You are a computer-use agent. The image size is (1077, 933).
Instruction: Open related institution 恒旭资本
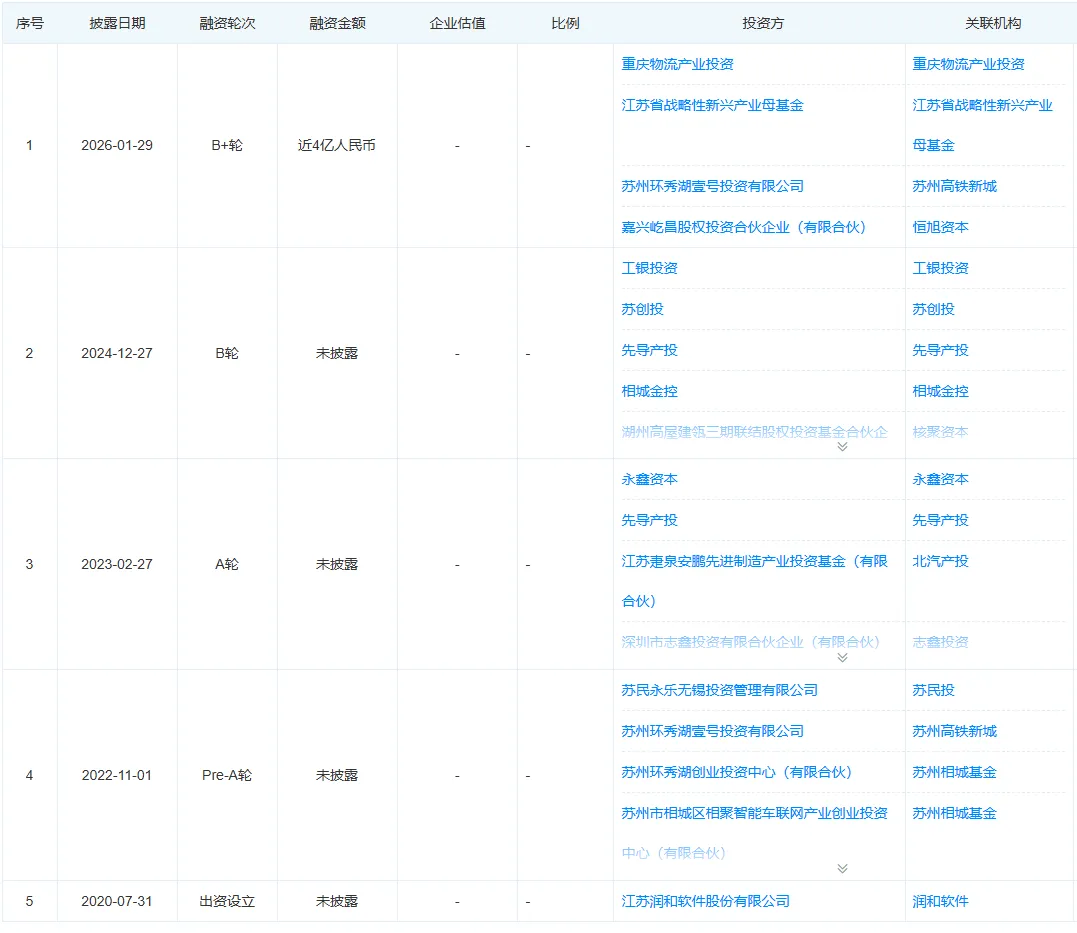940,227
